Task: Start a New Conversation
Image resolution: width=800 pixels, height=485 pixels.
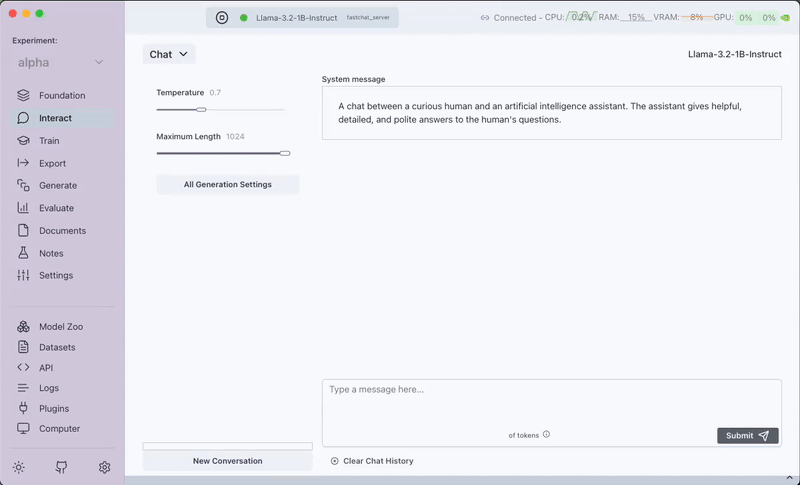Action: point(227,461)
